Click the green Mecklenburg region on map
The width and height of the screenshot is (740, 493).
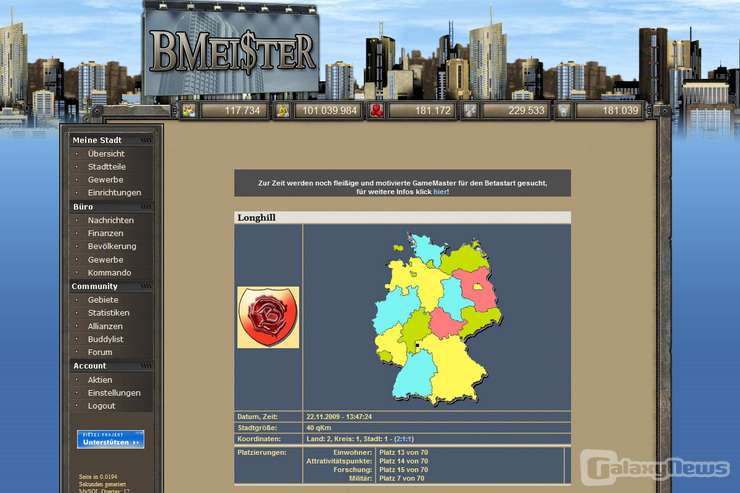tap(465, 259)
